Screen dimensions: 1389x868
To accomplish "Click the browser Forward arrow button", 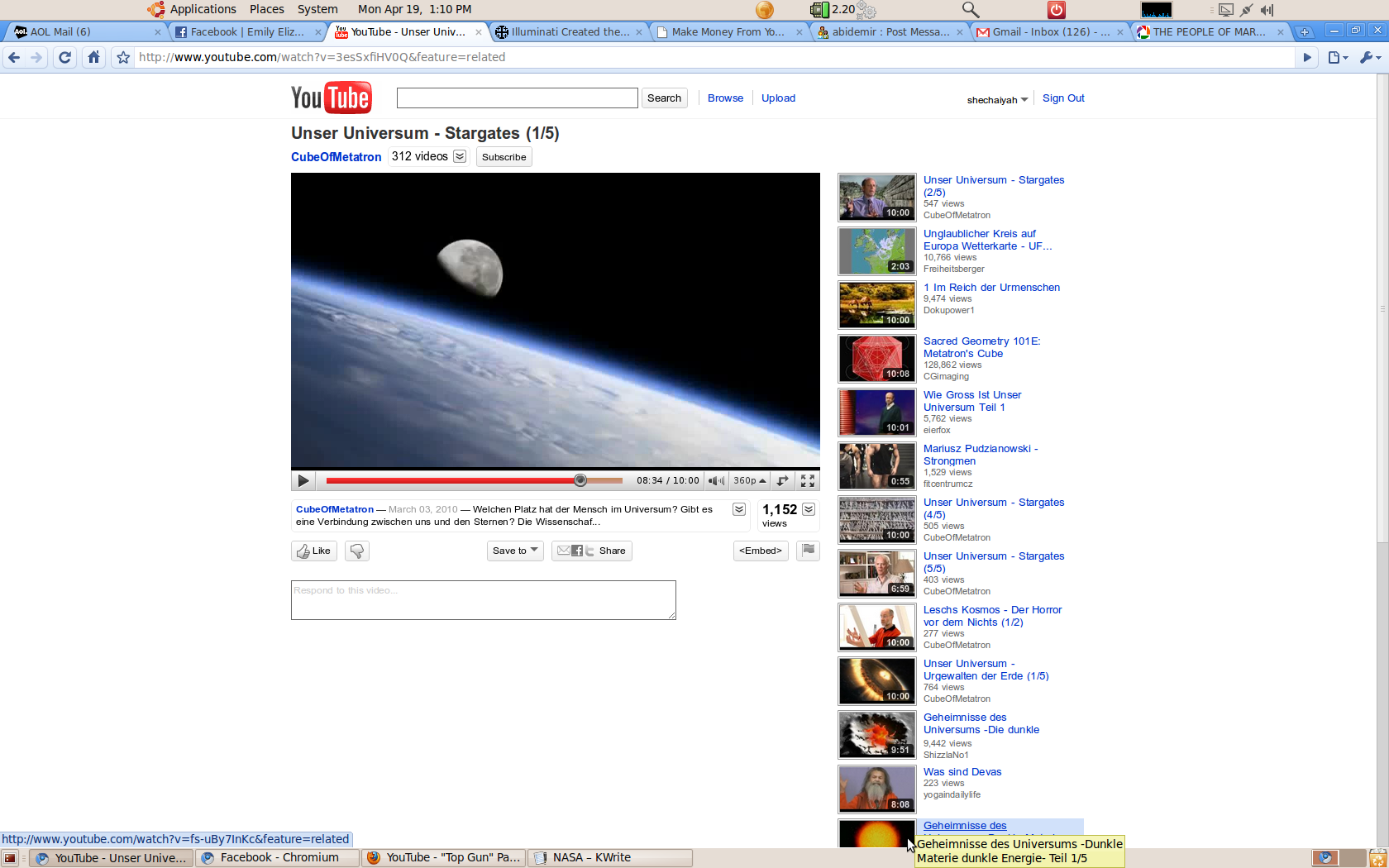I will coord(36,57).
